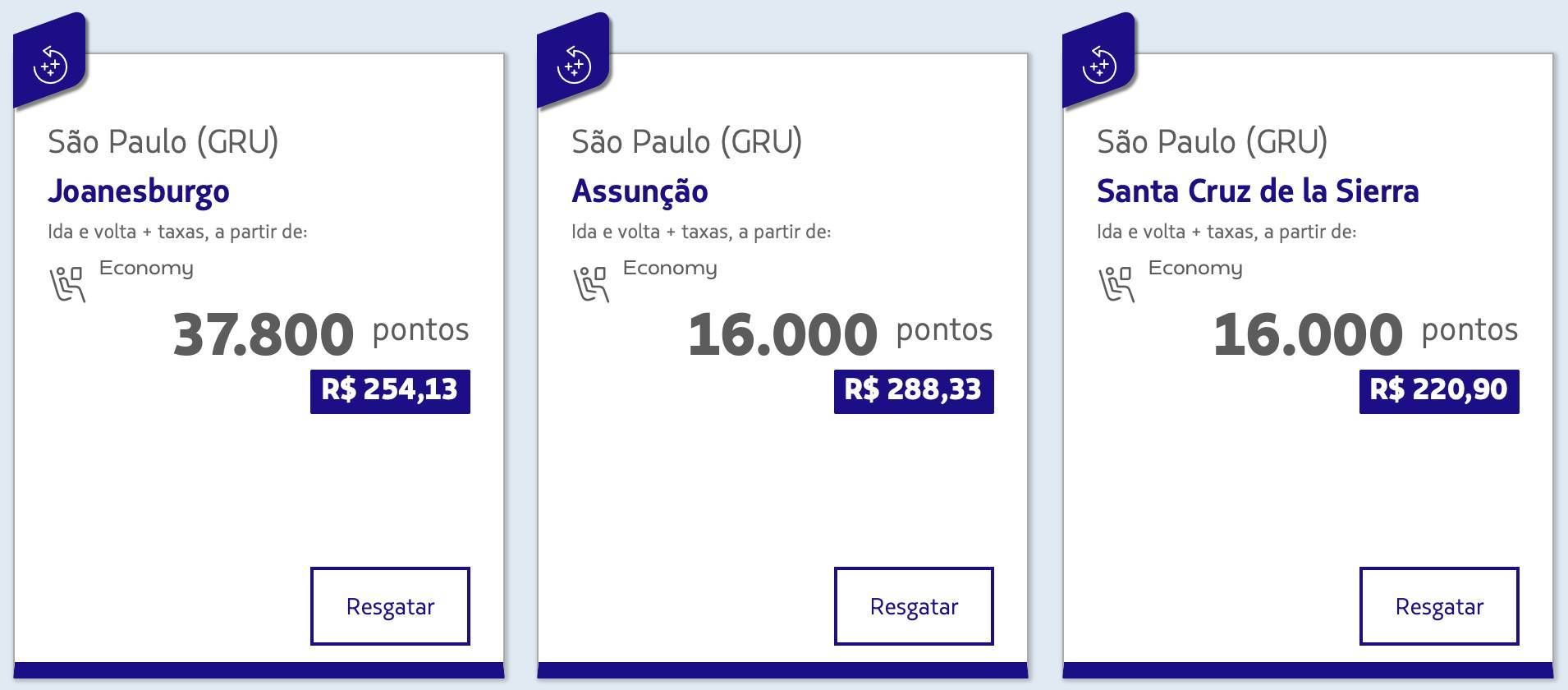Open the Assunção destination title
1568x690 pixels.
(x=640, y=192)
